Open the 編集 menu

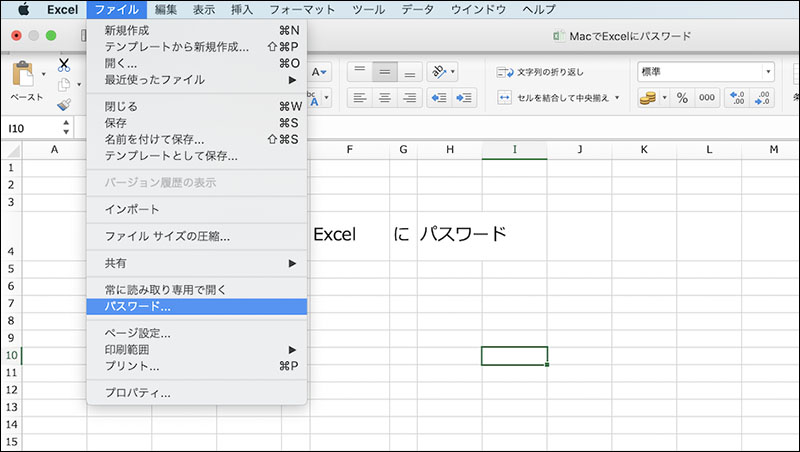pos(166,9)
